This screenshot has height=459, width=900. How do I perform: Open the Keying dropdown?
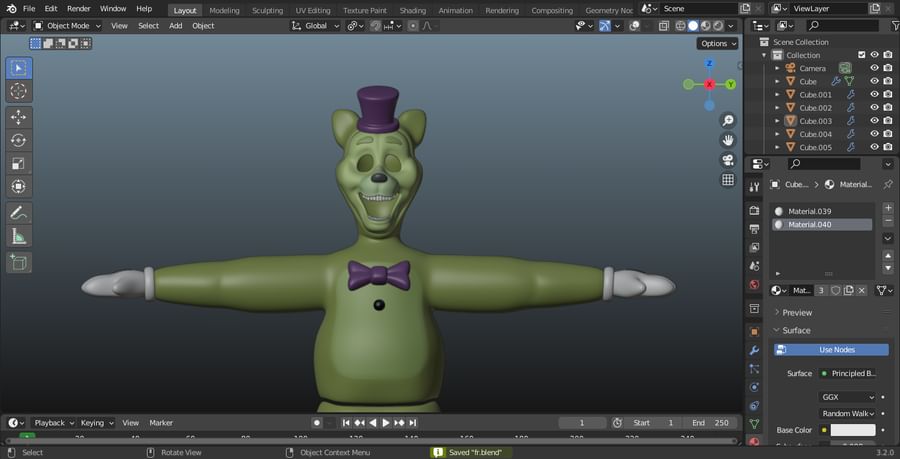(x=96, y=423)
